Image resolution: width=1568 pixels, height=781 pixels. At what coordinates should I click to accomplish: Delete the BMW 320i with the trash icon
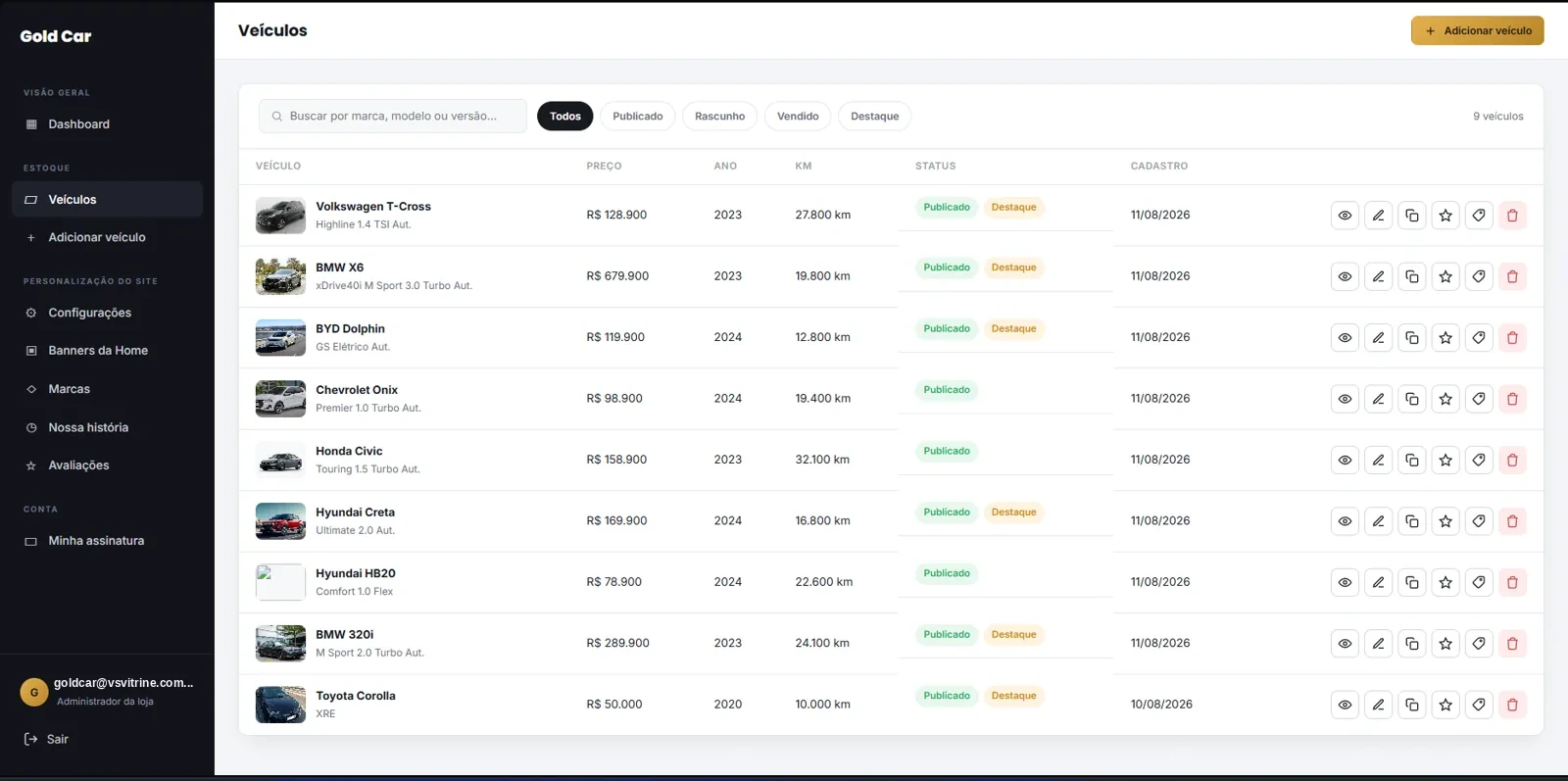coord(1512,644)
